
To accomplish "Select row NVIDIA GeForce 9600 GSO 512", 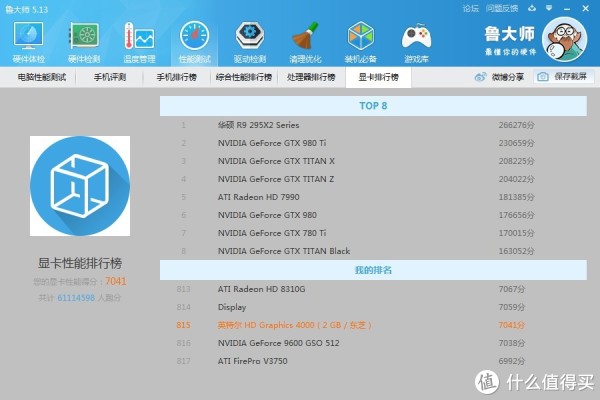I will pyautogui.click(x=373, y=343).
